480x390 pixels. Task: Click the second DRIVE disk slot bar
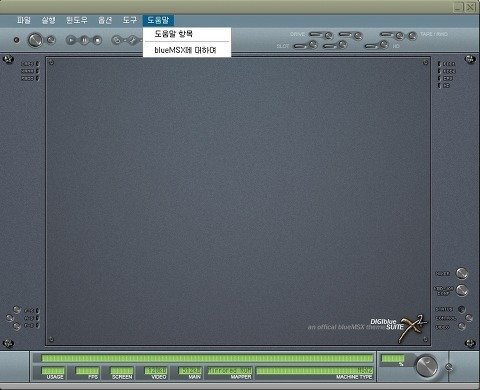pos(345,34)
